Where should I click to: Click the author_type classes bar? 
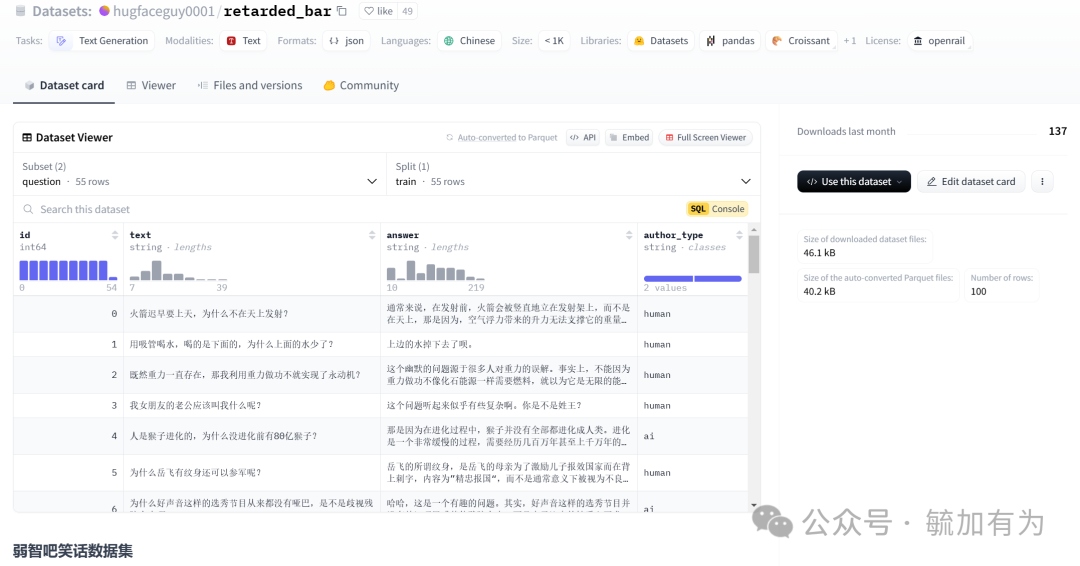tap(692, 279)
